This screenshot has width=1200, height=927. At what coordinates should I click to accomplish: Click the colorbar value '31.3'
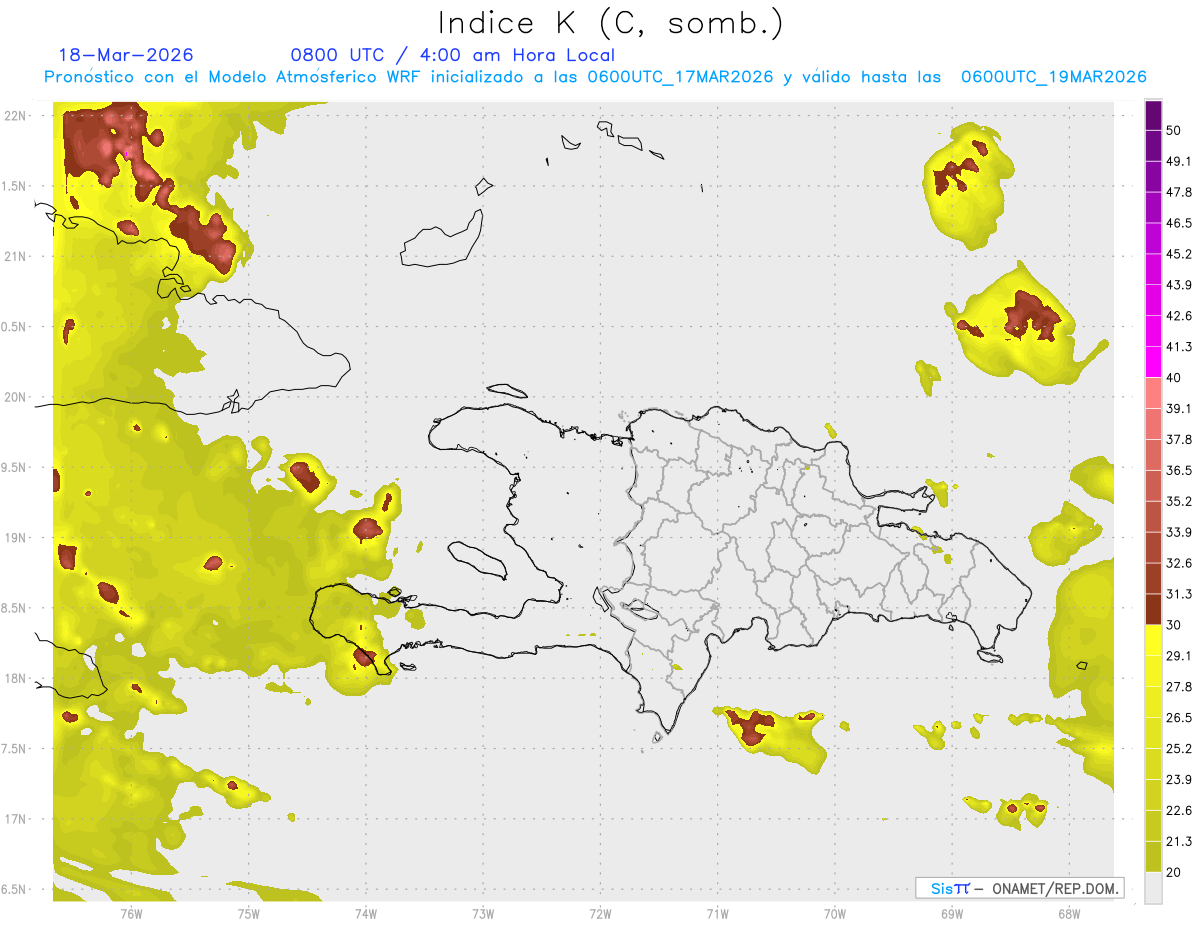click(1179, 594)
